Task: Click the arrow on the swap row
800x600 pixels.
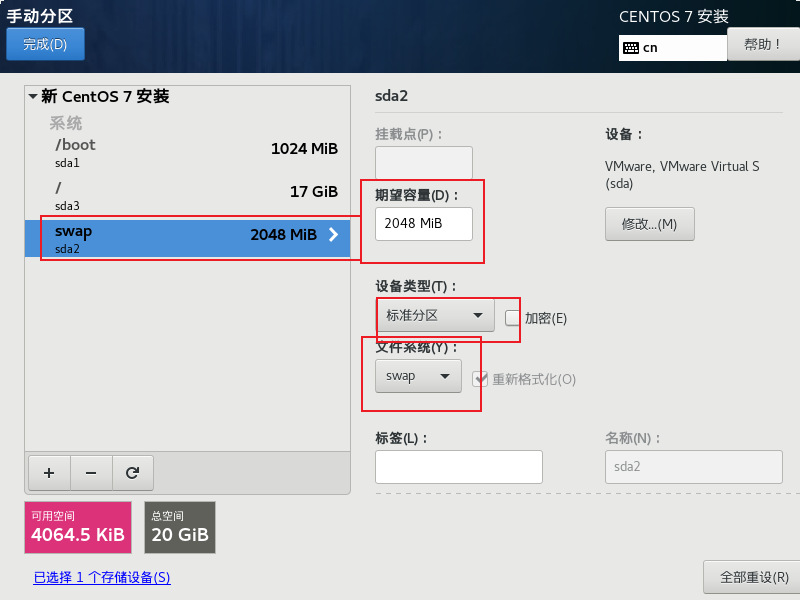Action: [334, 235]
